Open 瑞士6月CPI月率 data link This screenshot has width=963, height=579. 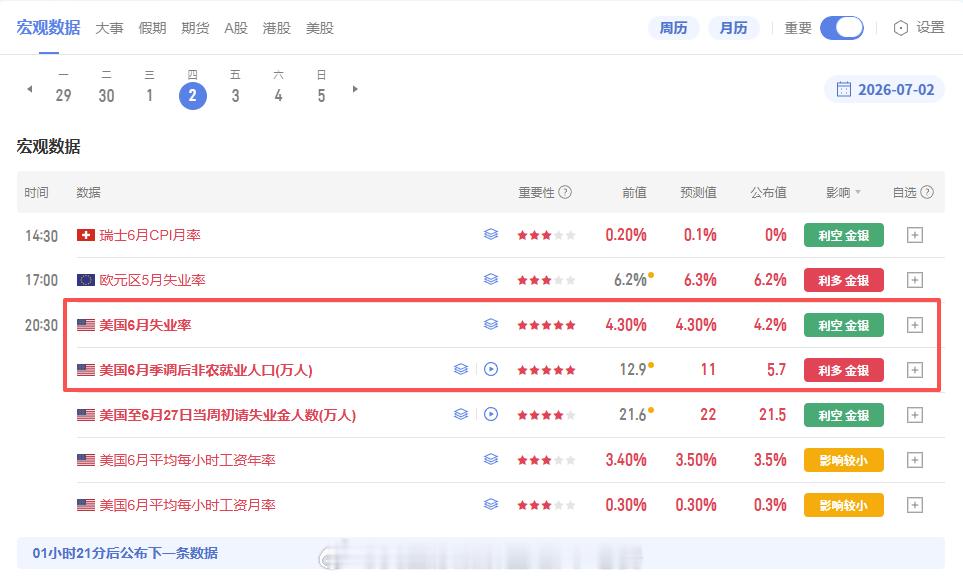[150, 235]
